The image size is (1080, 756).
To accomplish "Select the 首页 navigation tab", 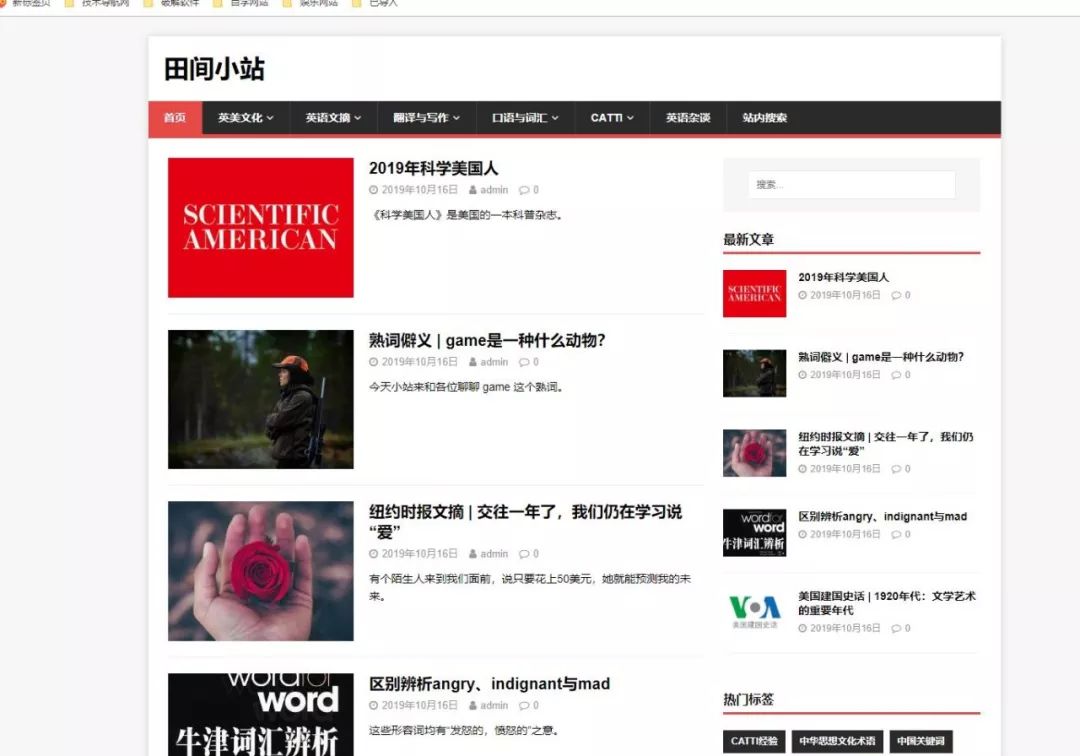I will pyautogui.click(x=174, y=117).
